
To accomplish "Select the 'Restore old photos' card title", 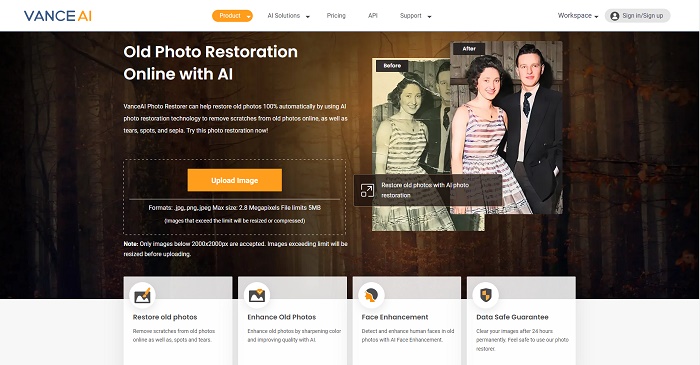I will click(165, 317).
